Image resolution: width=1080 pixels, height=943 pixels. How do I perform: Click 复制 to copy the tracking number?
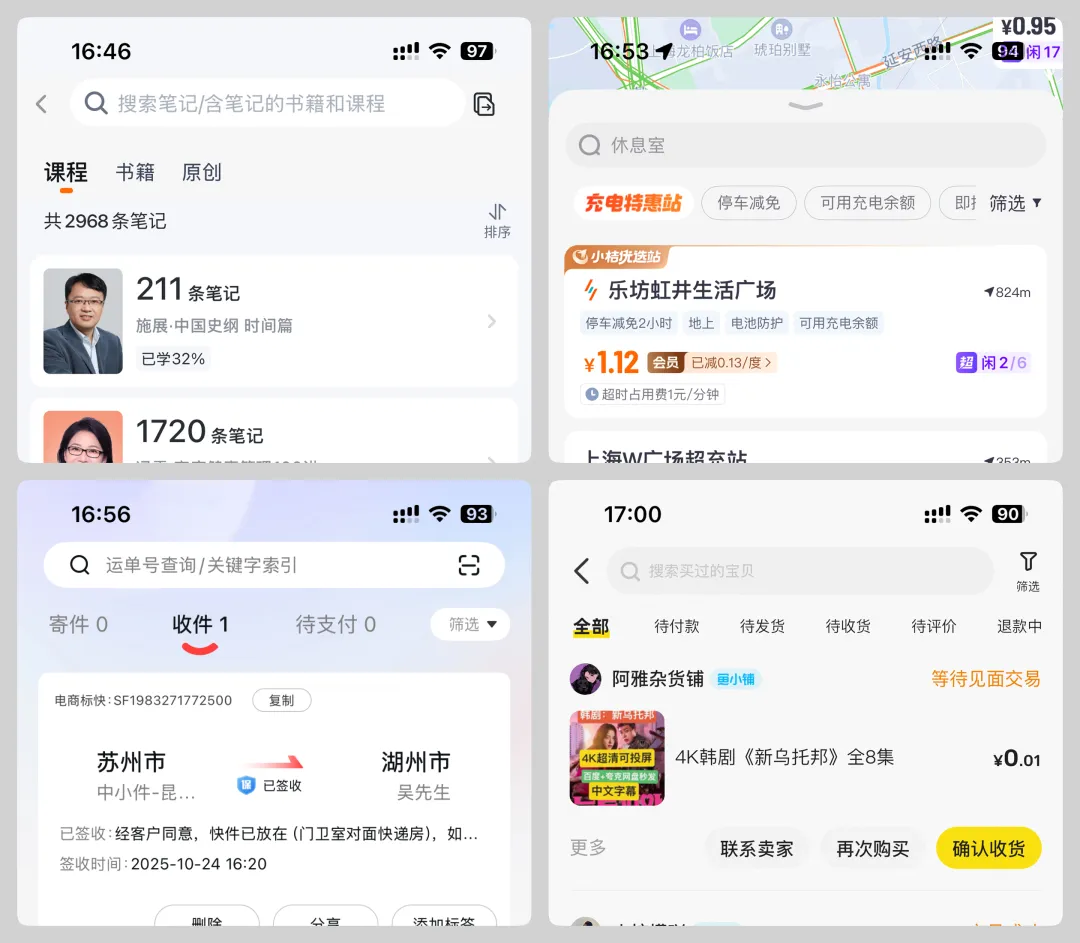(282, 700)
